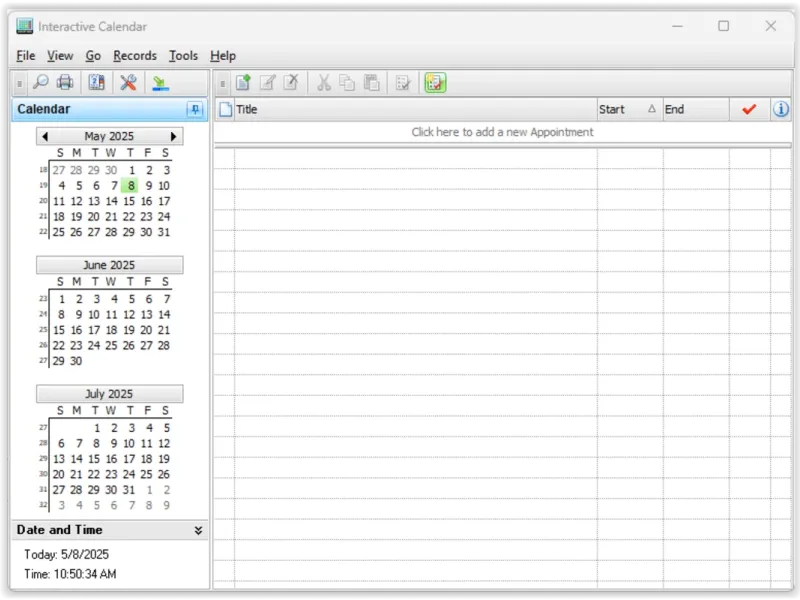Open the Tools menu

click(x=183, y=56)
